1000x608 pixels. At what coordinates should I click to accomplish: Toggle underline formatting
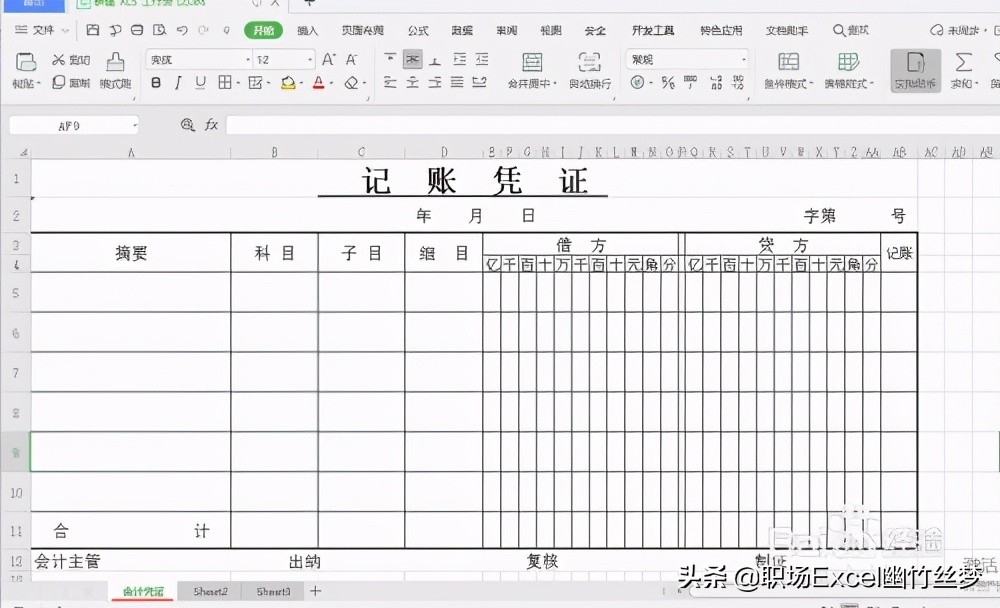click(199, 84)
